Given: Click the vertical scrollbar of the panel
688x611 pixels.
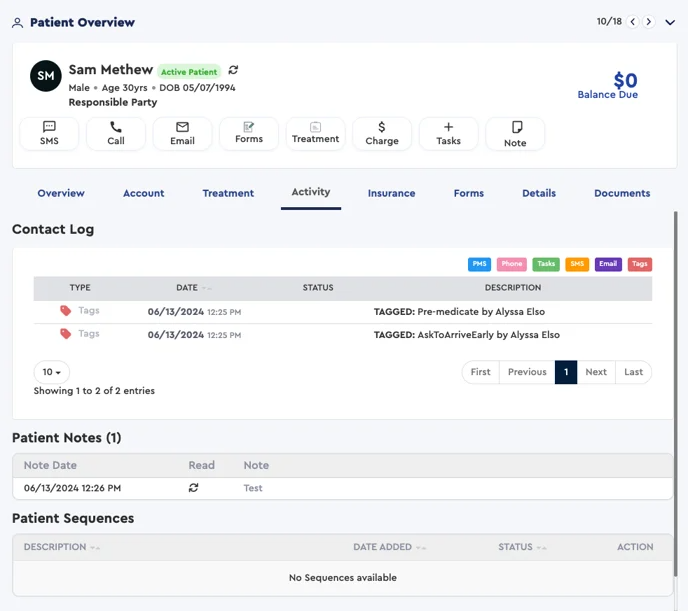Looking at the screenshot, I should (x=675, y=395).
